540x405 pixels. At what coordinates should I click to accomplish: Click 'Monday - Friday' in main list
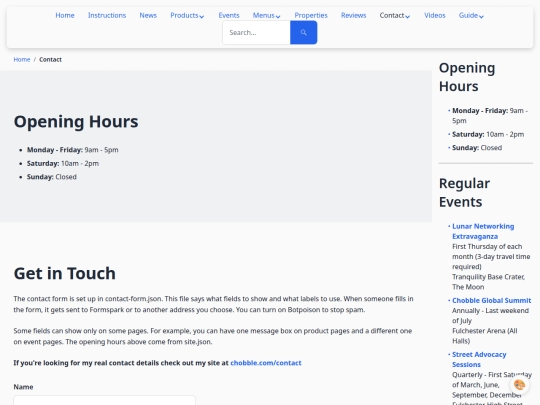coord(55,150)
